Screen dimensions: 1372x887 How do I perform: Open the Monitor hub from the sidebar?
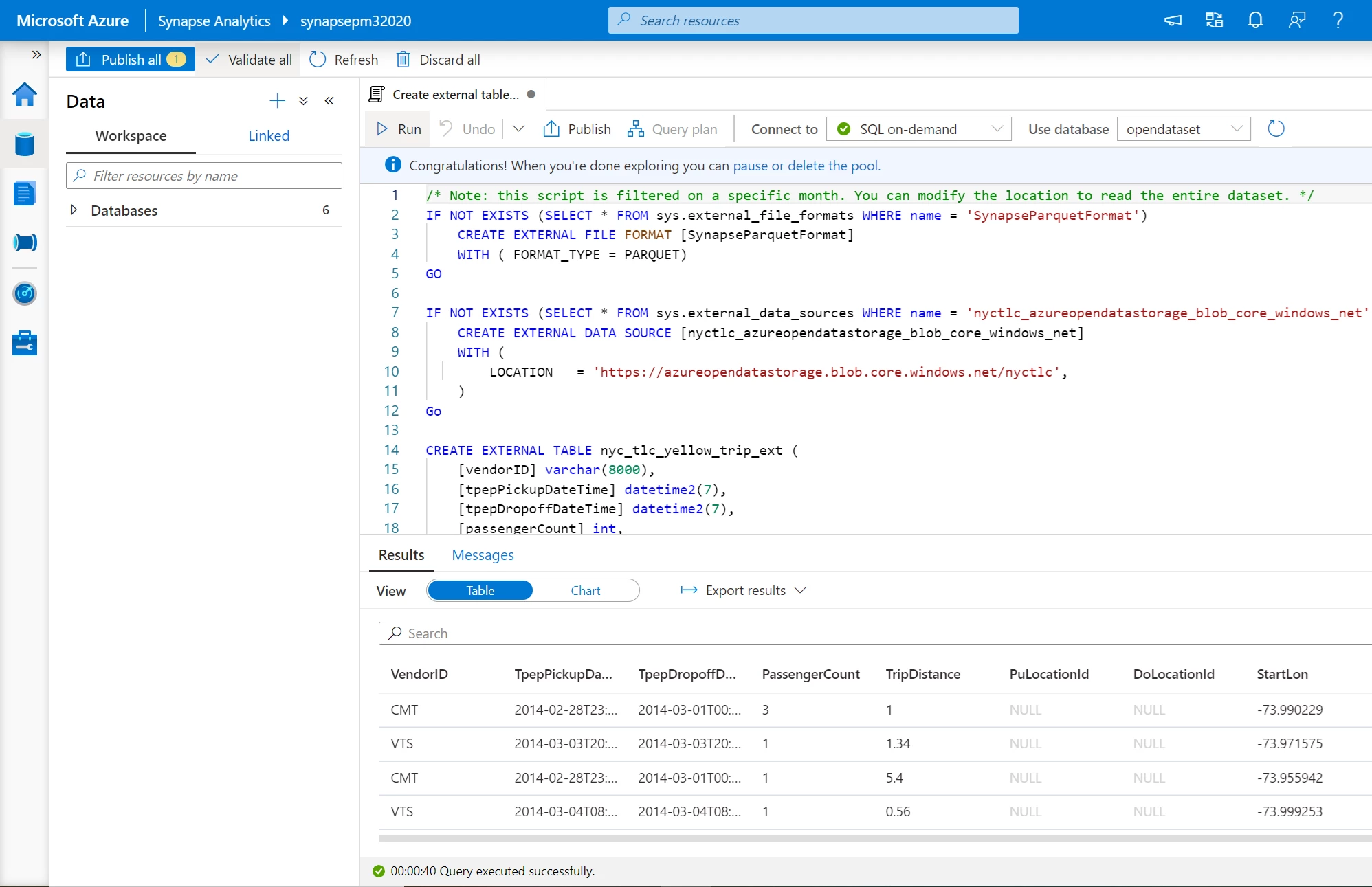pyautogui.click(x=25, y=293)
